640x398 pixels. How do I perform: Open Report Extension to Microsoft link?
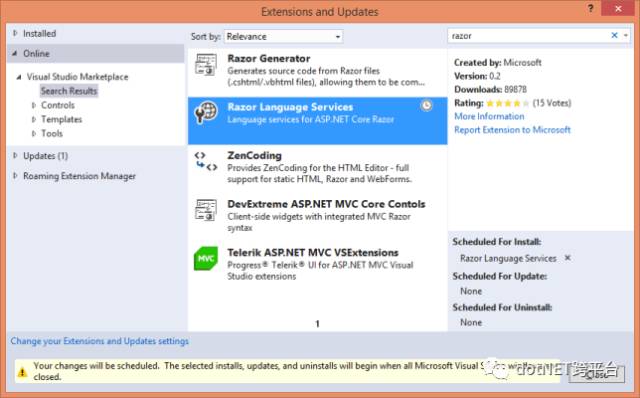click(x=513, y=130)
